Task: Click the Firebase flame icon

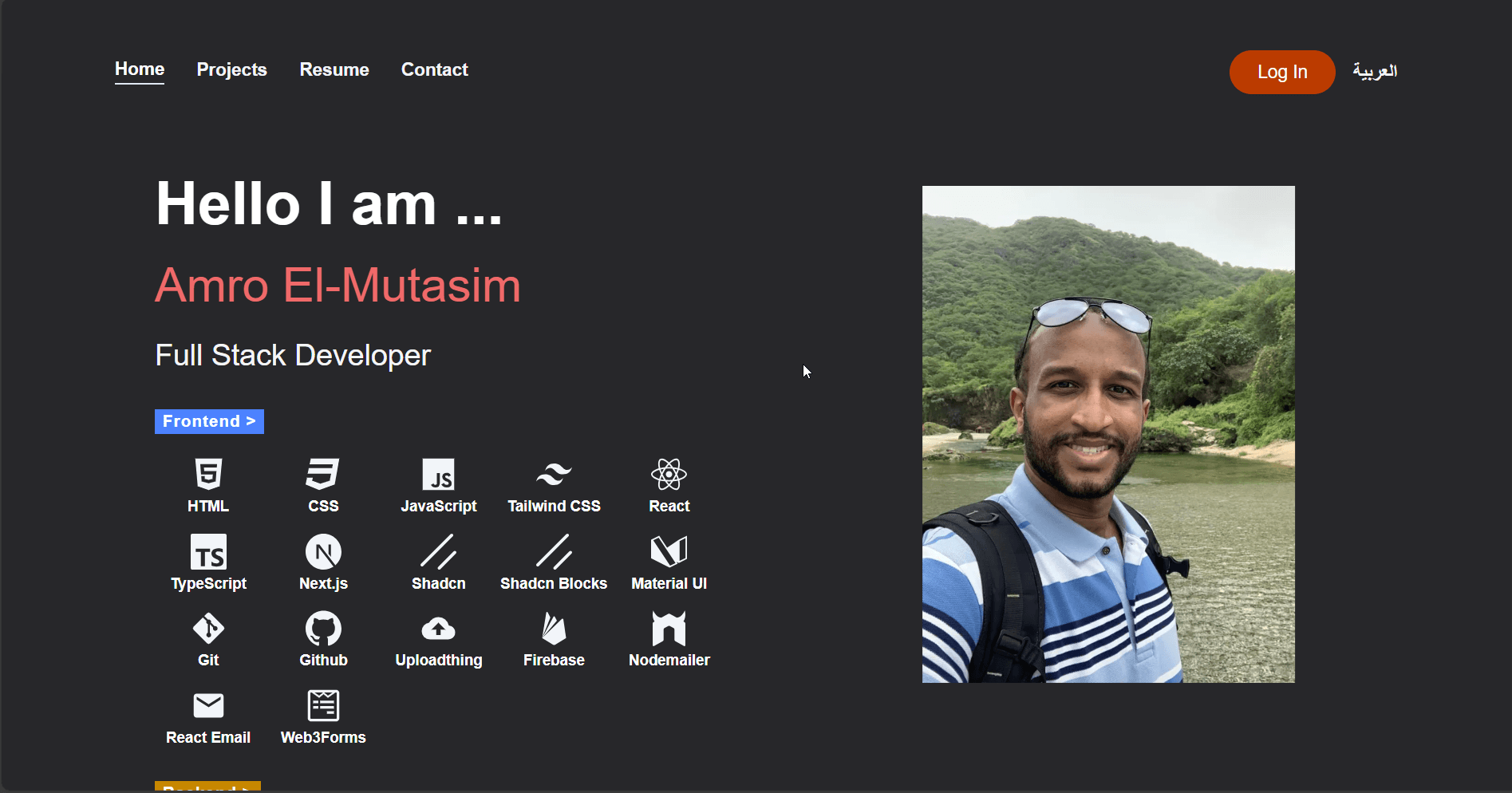Action: click(x=554, y=629)
